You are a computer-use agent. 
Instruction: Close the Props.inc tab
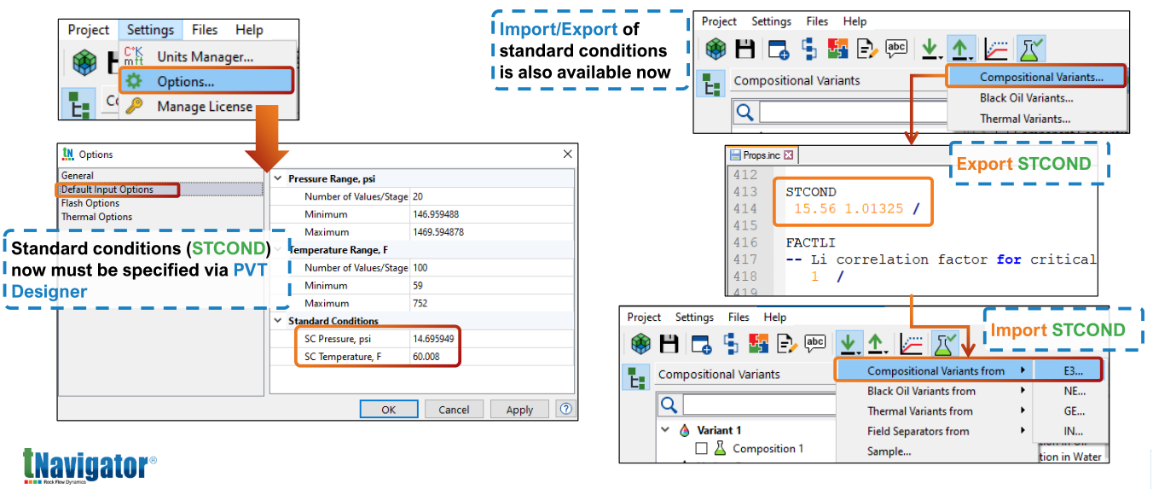point(788,155)
